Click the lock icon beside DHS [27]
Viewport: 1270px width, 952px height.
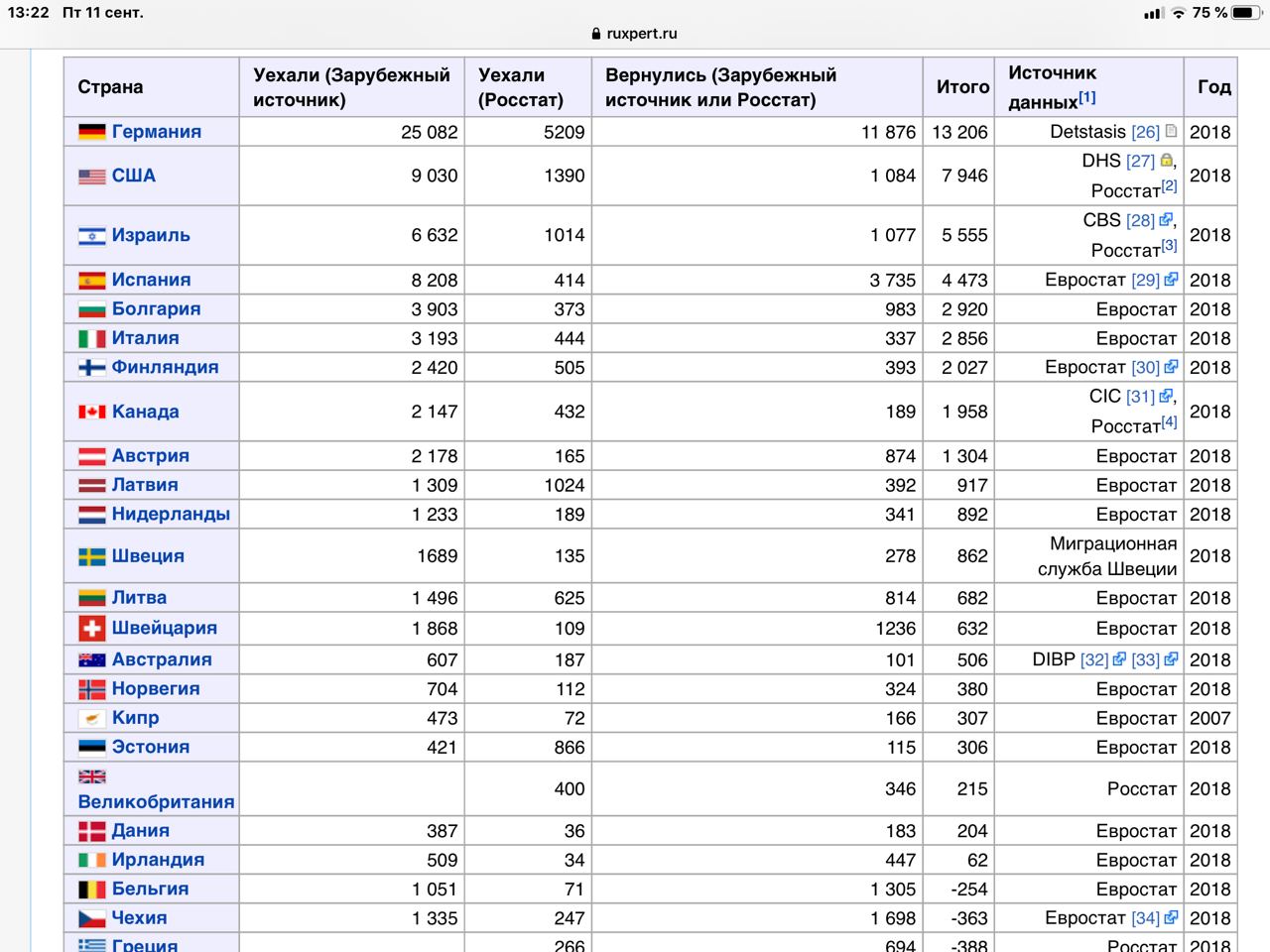1167,160
